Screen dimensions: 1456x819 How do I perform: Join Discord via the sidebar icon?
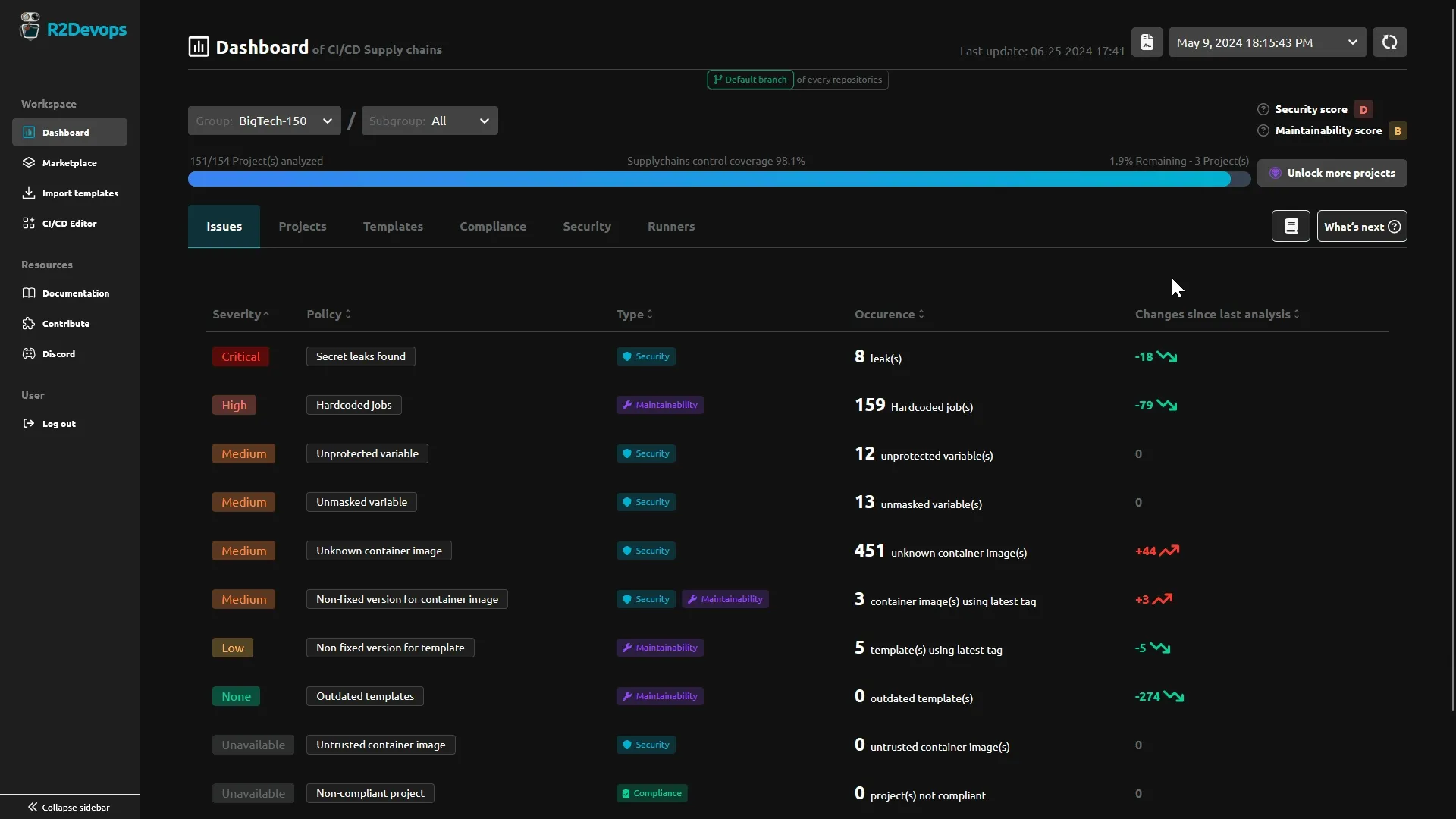[x=58, y=353]
